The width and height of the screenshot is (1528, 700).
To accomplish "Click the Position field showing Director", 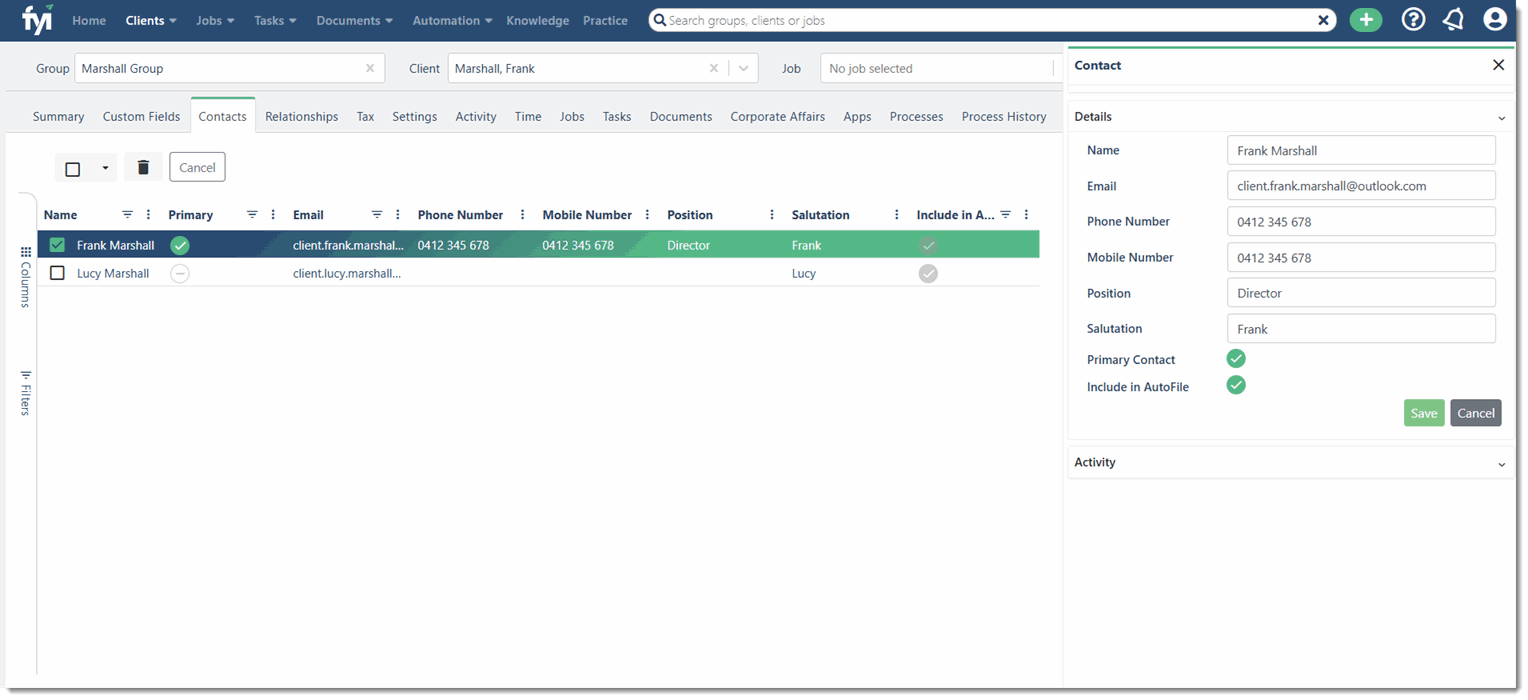I will [1361, 293].
